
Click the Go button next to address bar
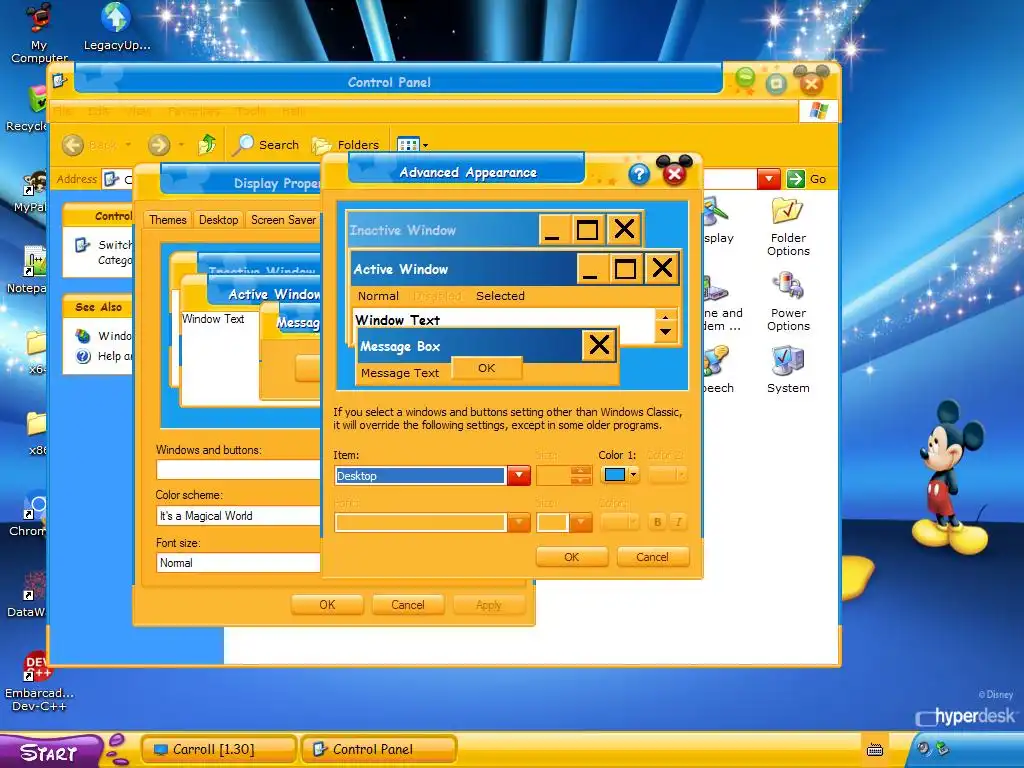click(x=807, y=178)
